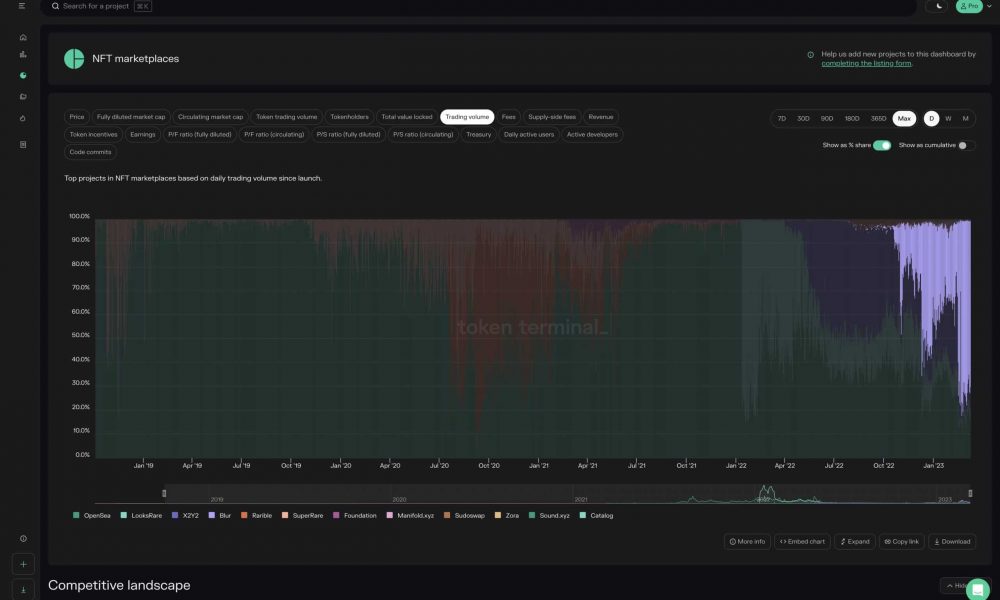The width and height of the screenshot is (1000, 600).
Task: Enable the Show as cumulative switch
Action: pos(966,145)
